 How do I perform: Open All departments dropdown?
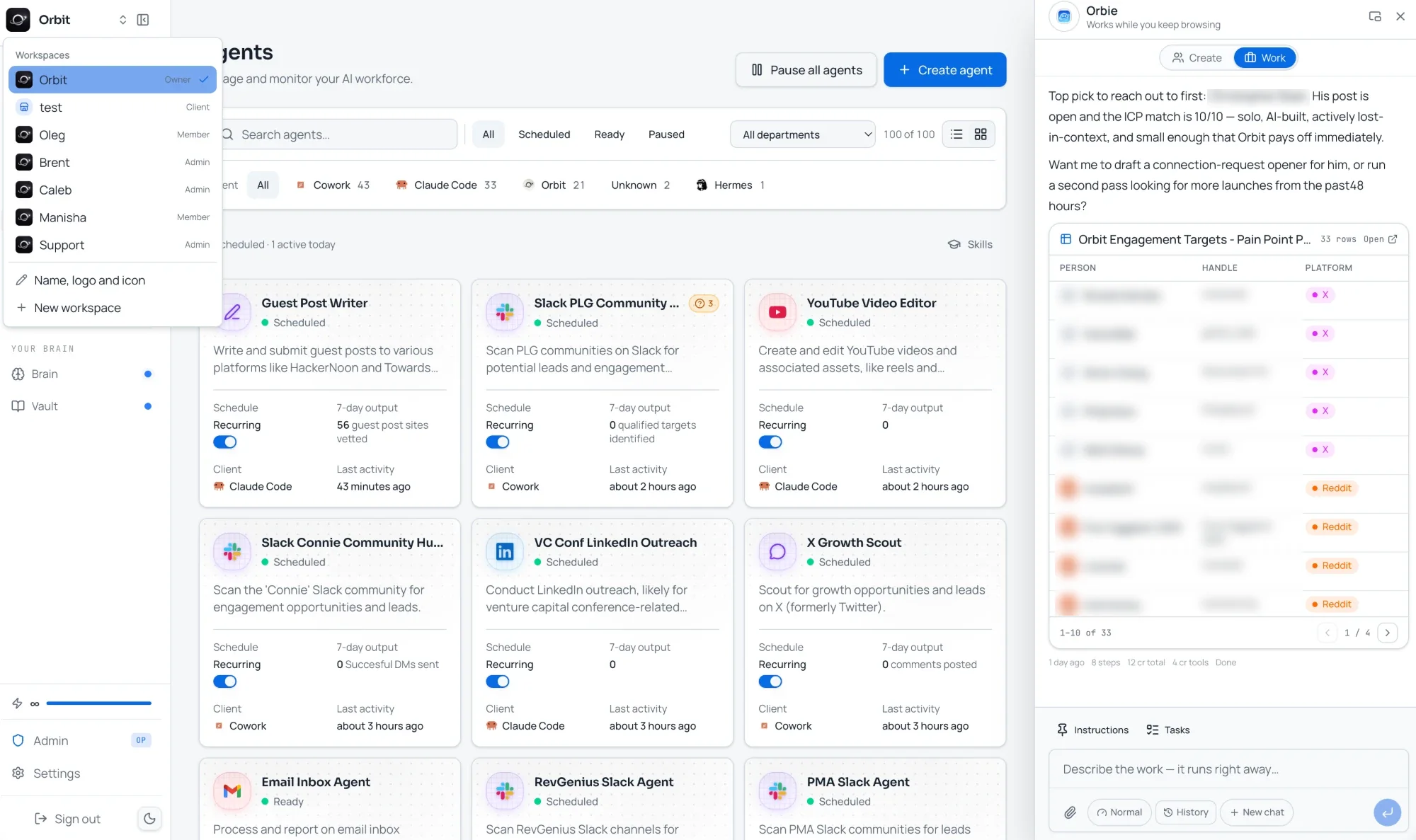(803, 134)
